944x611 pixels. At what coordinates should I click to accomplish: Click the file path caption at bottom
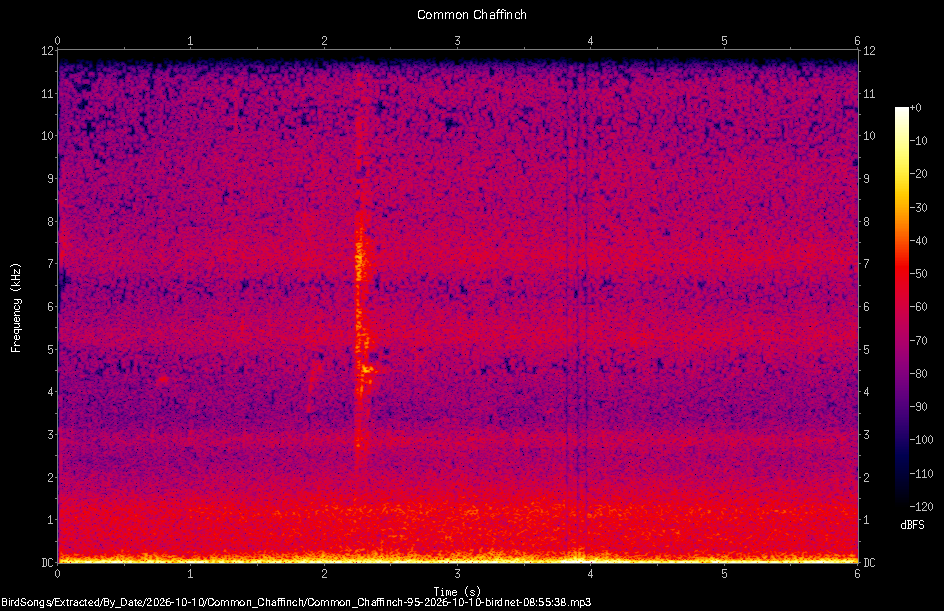(x=296, y=602)
